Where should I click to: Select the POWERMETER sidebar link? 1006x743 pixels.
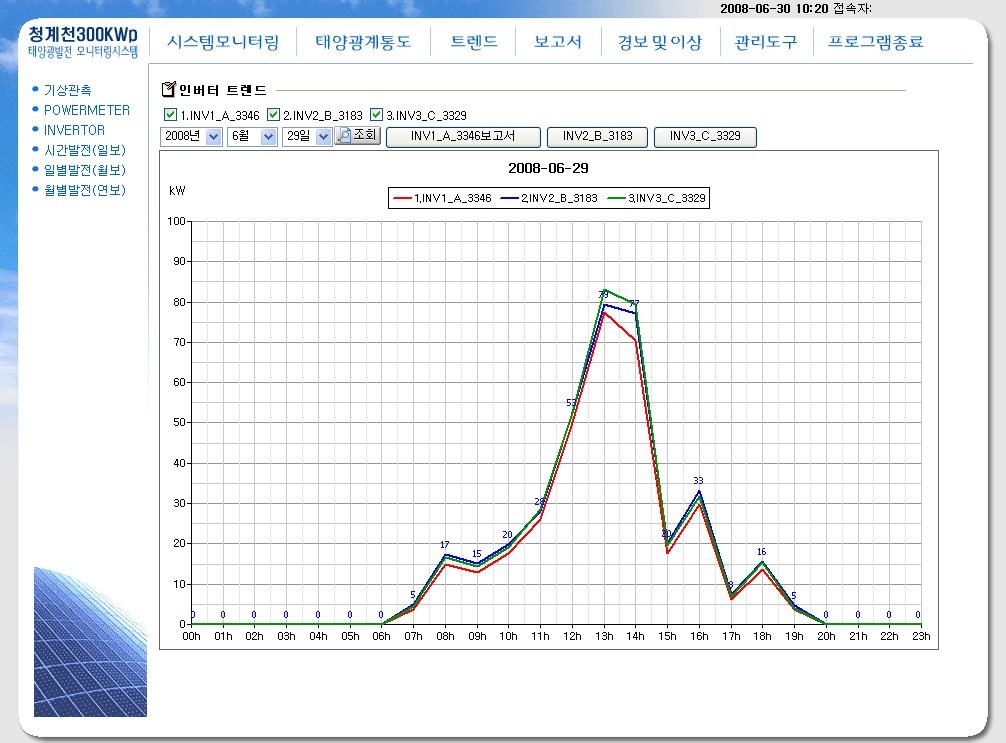click(87, 110)
